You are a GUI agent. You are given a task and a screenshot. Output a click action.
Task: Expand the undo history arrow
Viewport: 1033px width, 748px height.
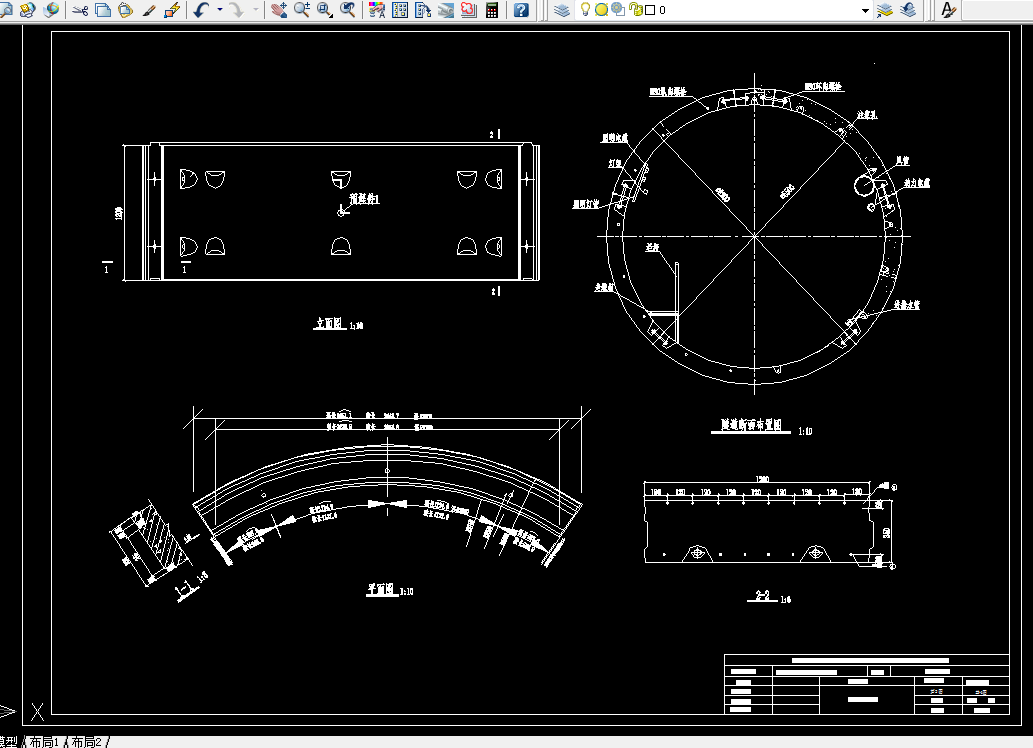coord(219,10)
